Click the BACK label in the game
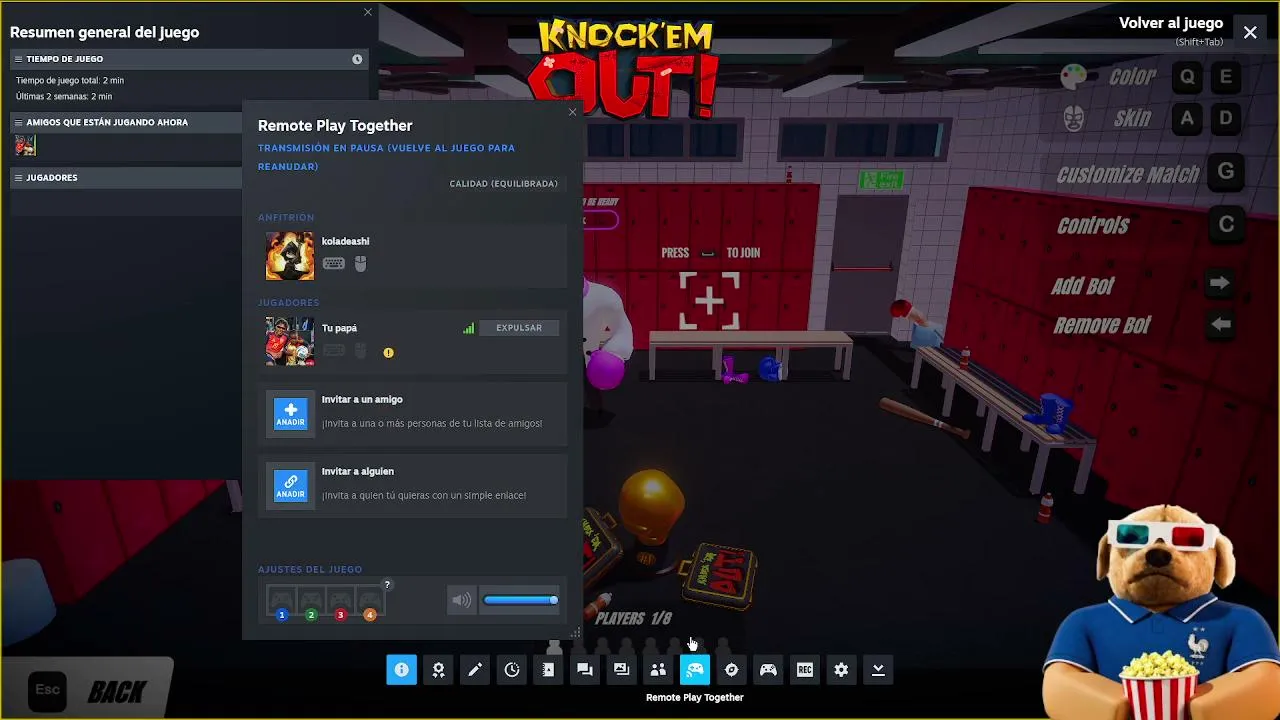Image resolution: width=1280 pixels, height=720 pixels. point(117,692)
